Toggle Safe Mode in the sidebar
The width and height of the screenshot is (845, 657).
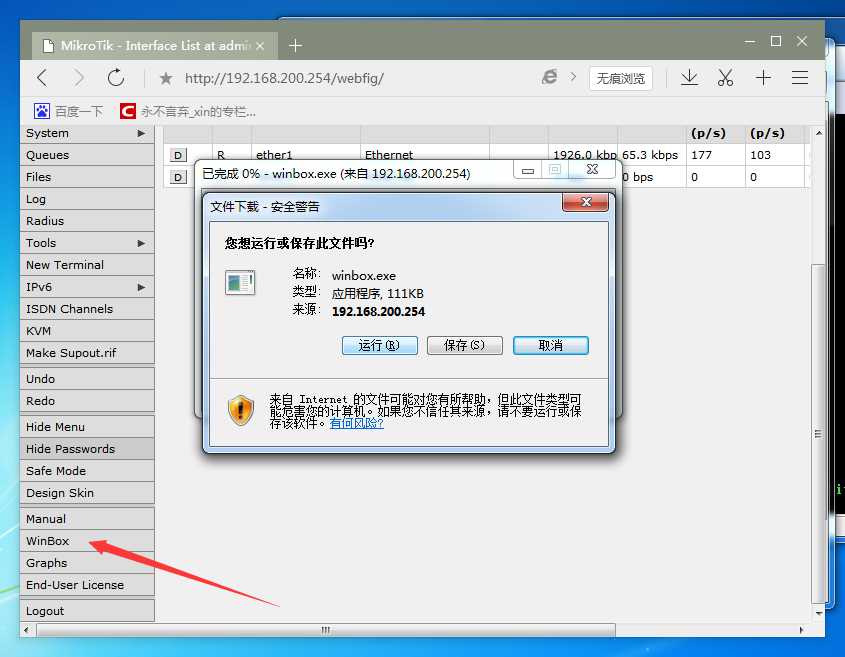tap(87, 471)
